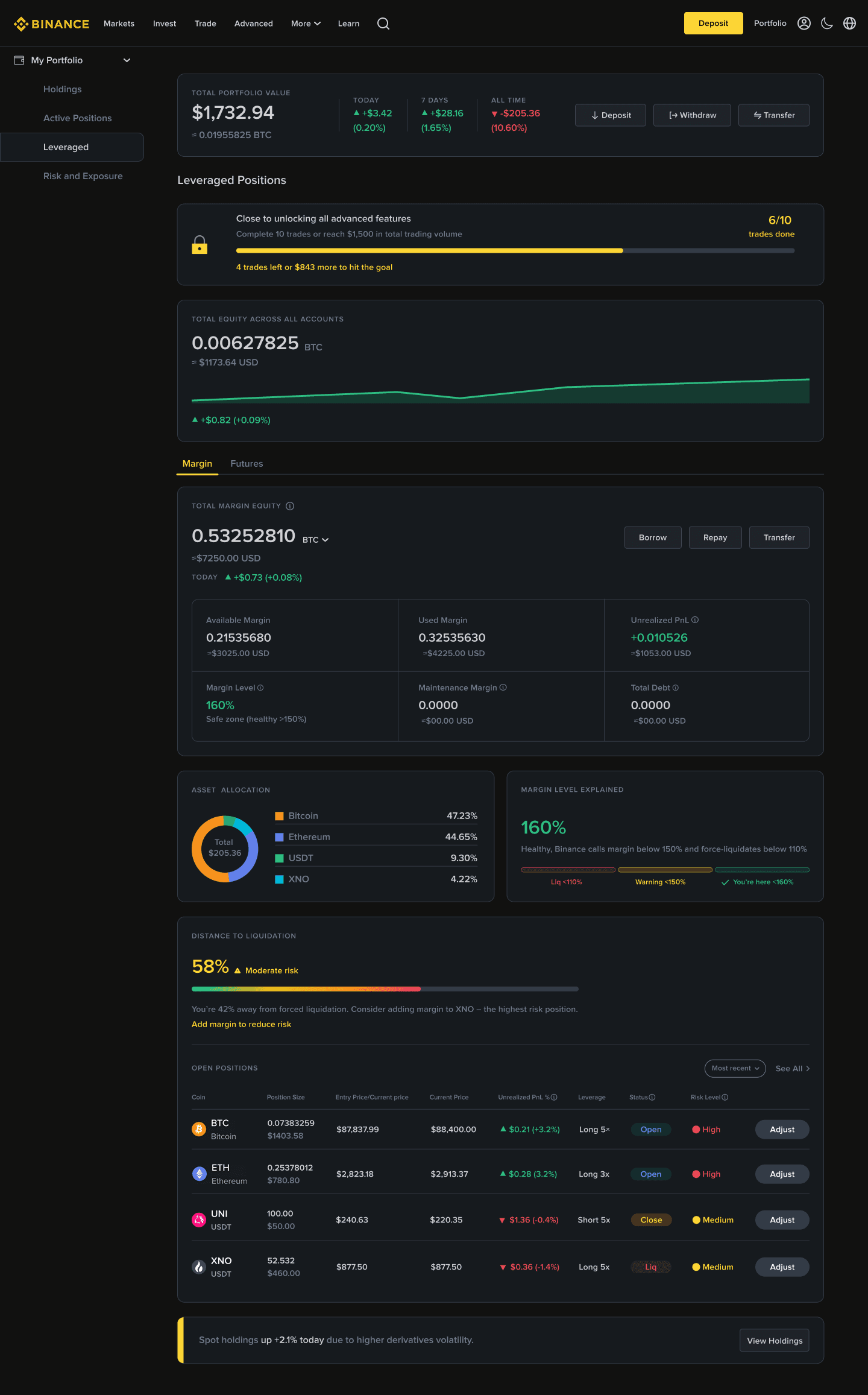868x1395 pixels.
Task: Go to Active Positions in sidebar
Action: pos(78,118)
